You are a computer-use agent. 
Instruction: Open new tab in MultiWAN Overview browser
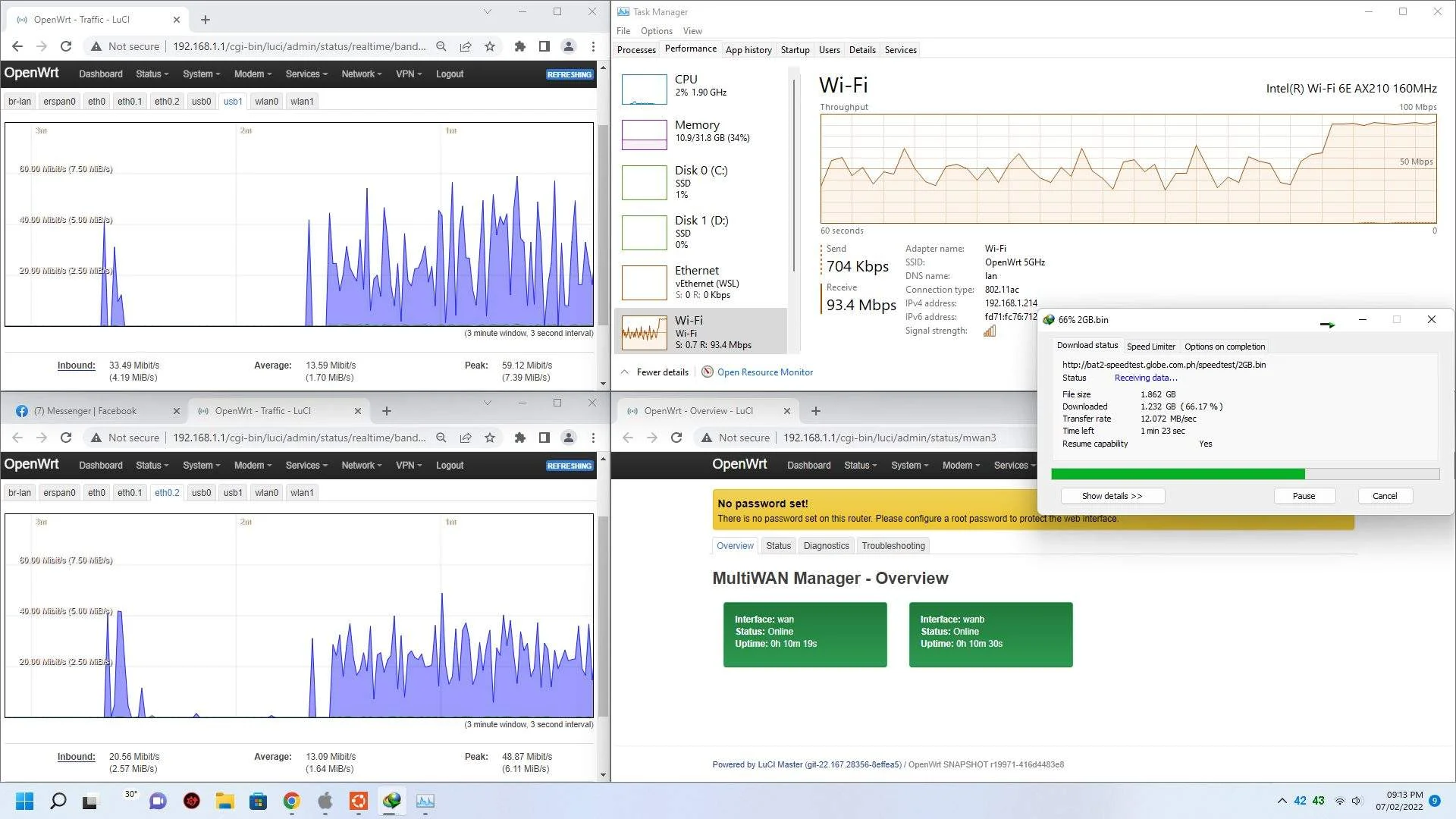[x=816, y=411]
